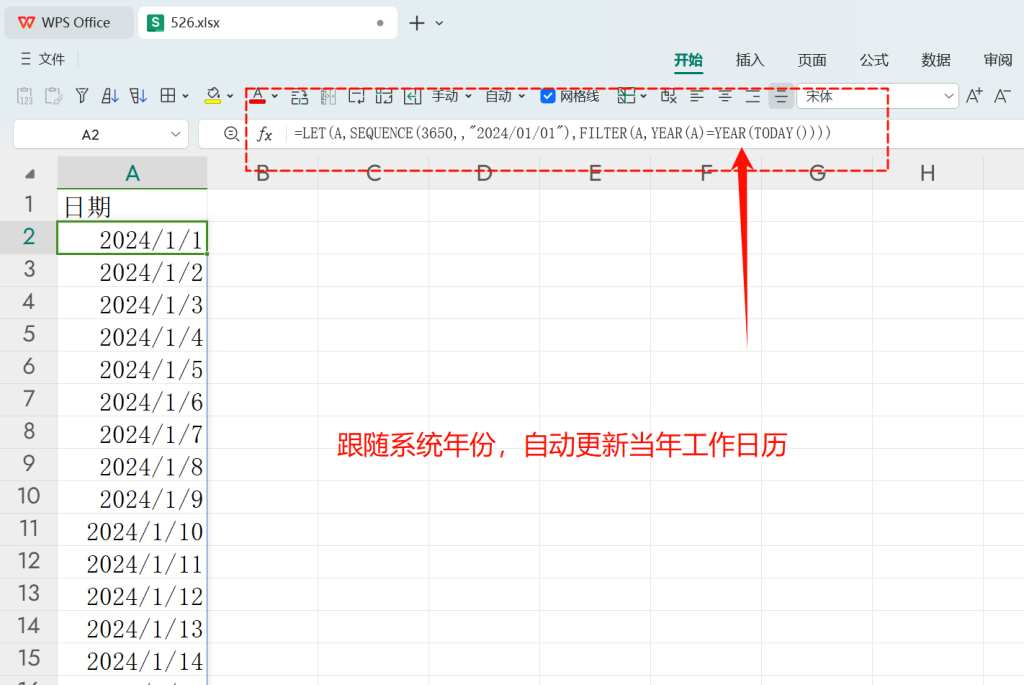The width and height of the screenshot is (1024, 685).
Task: Click the clear-format icon with x
Action: [668, 96]
